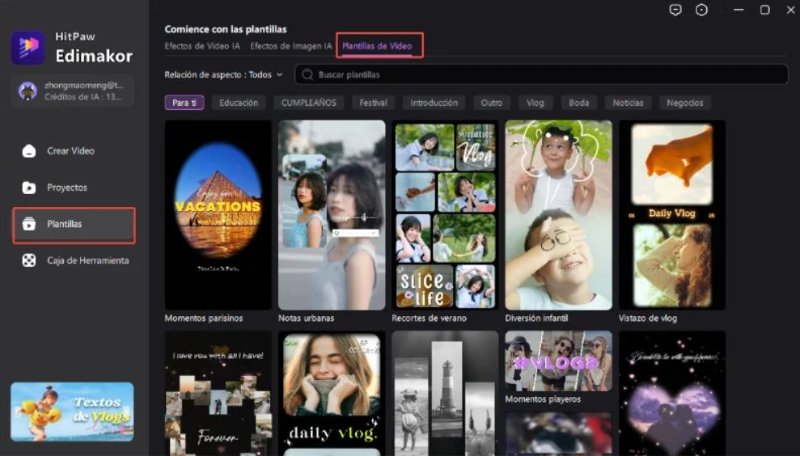The image size is (800, 456).
Task: Maximize the Edimakor window
Action: tap(765, 10)
